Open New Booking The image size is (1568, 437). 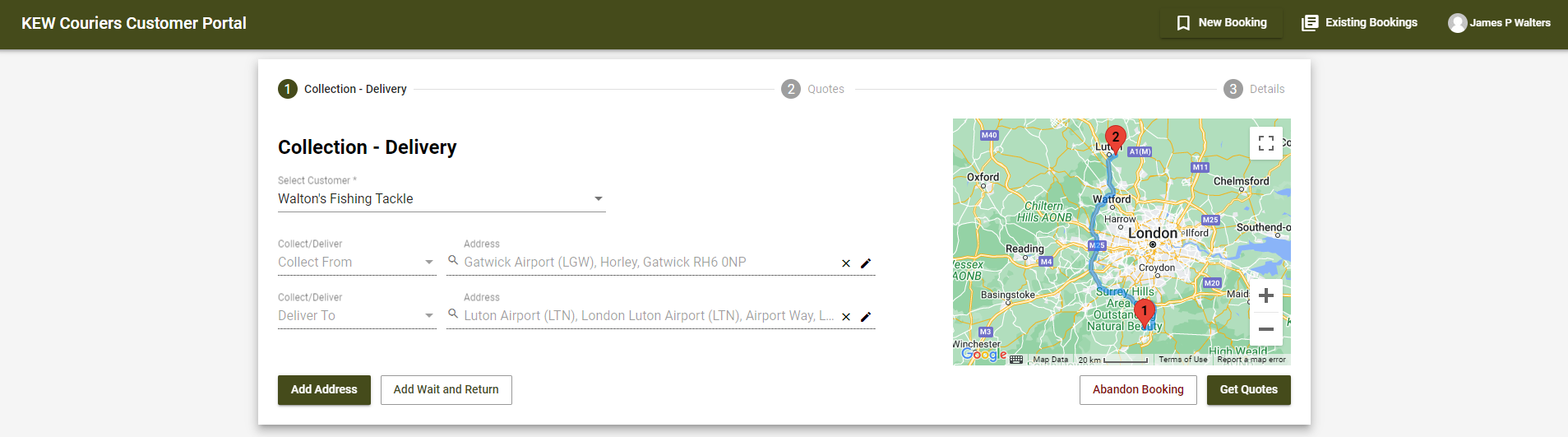click(x=1221, y=23)
